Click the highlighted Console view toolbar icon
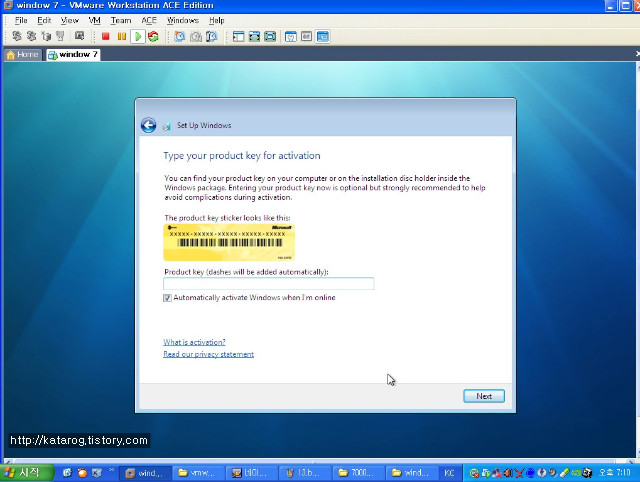The height and width of the screenshot is (482, 640). pyautogui.click(x=322, y=37)
